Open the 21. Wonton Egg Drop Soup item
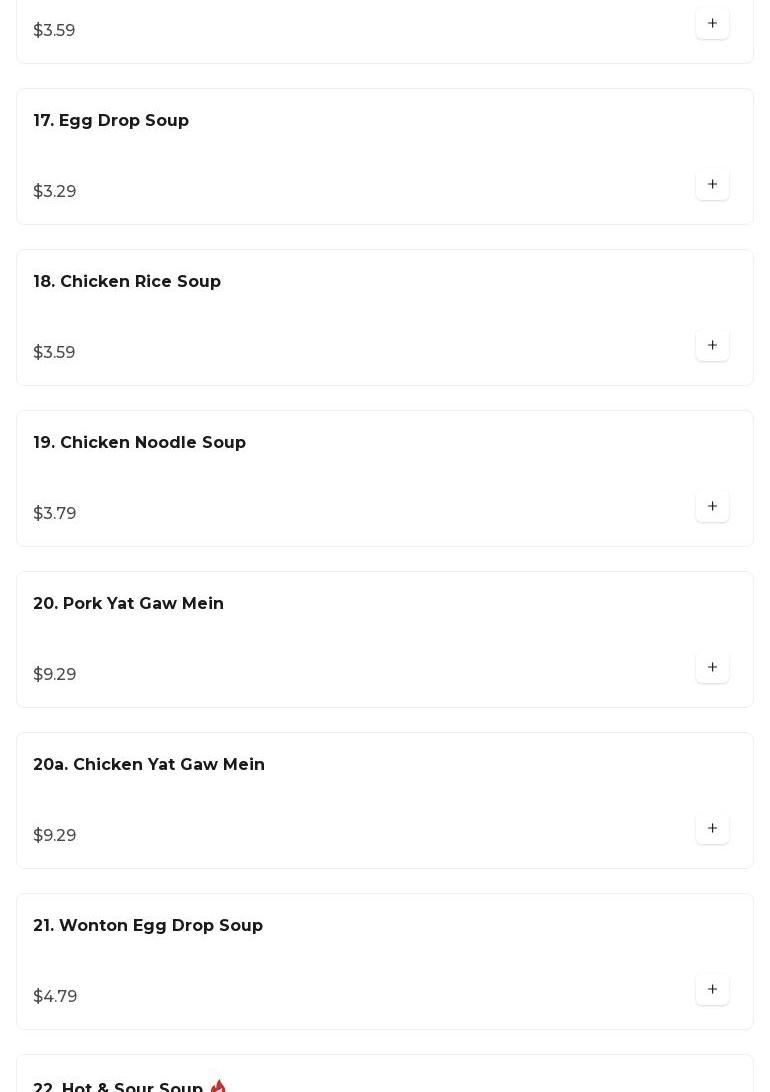Viewport: 770px width, 1092px height. (148, 926)
